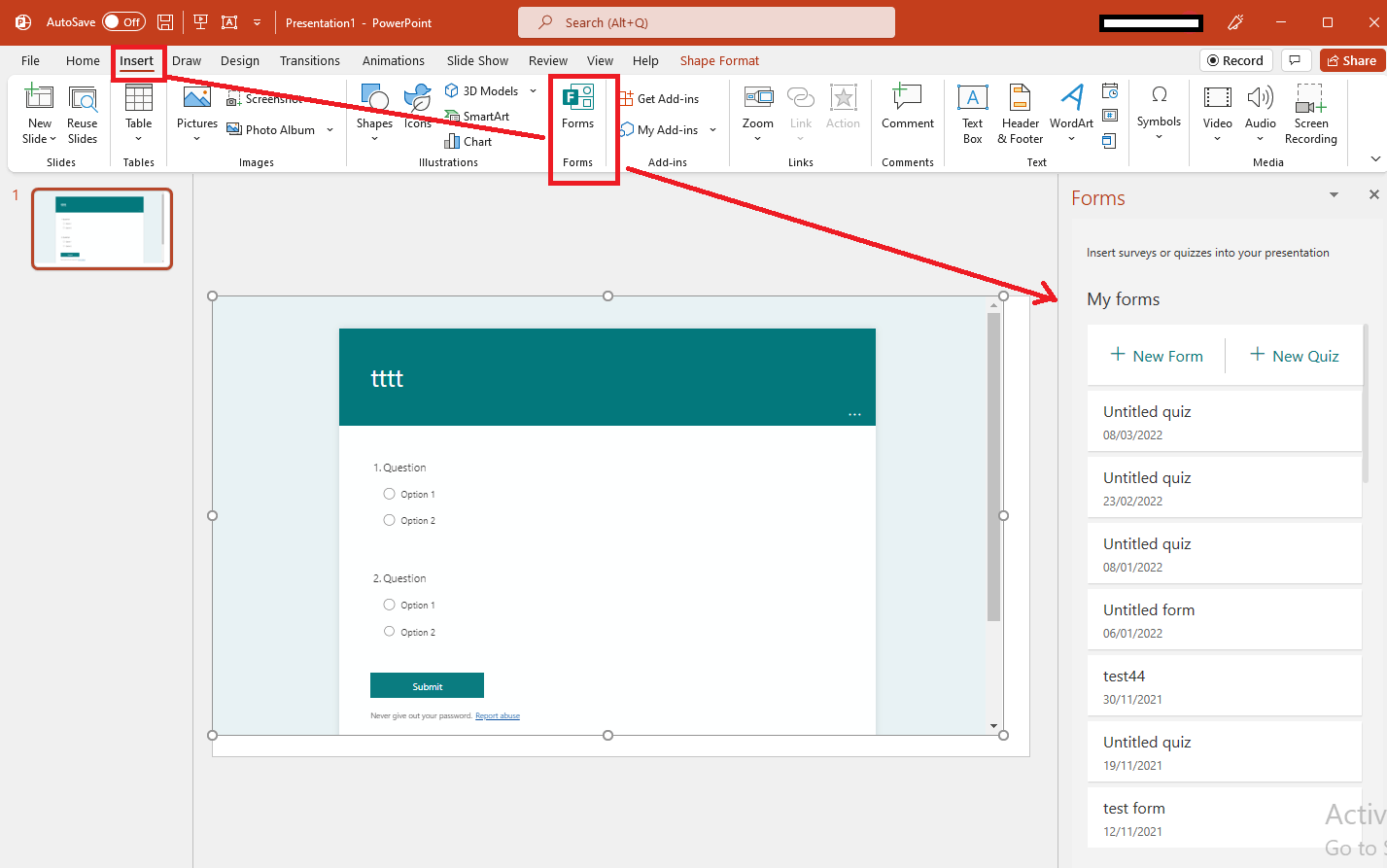Open the test form dated 12/11/2021
This screenshot has width=1387, height=868.
coord(1224,817)
